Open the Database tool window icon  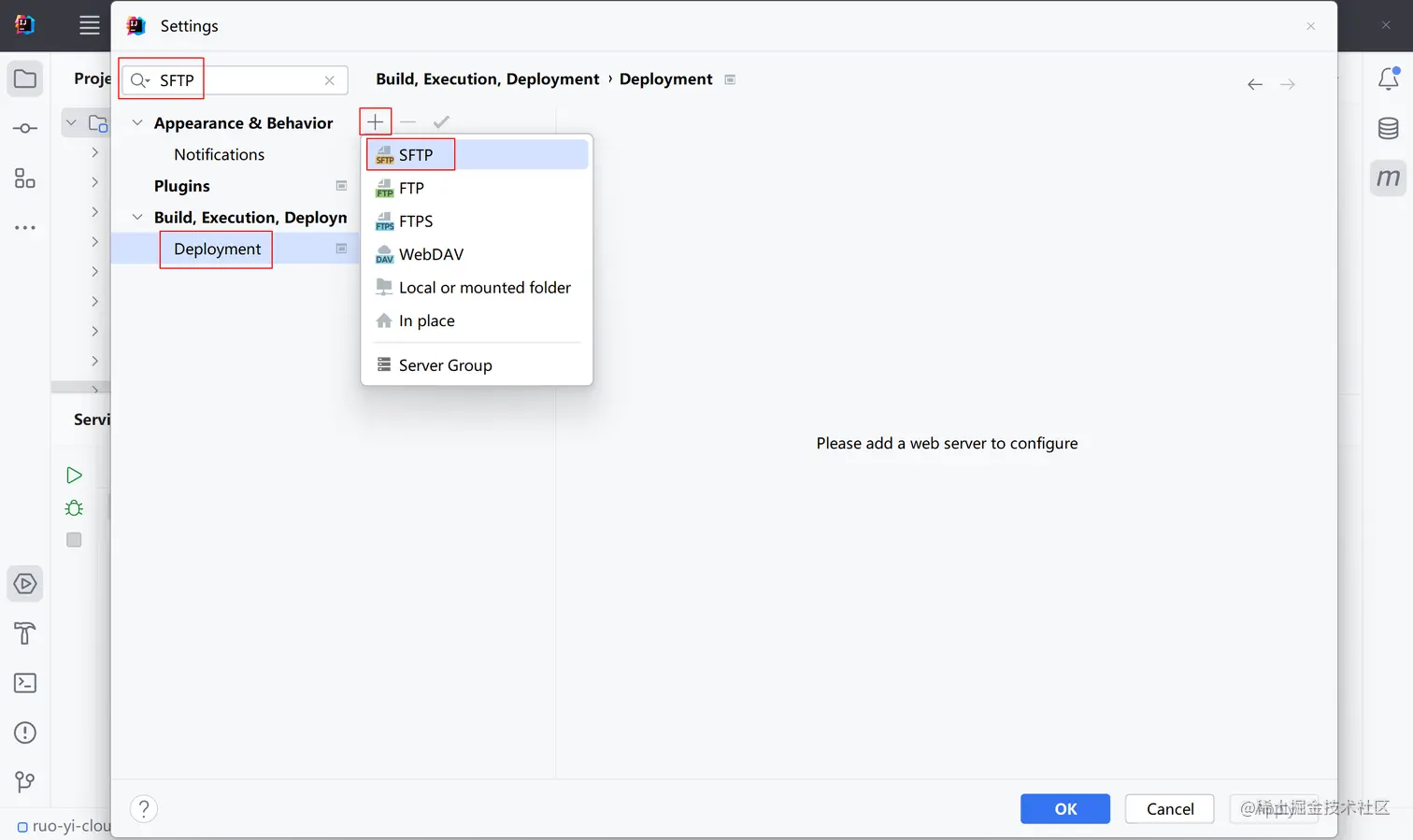1389,128
